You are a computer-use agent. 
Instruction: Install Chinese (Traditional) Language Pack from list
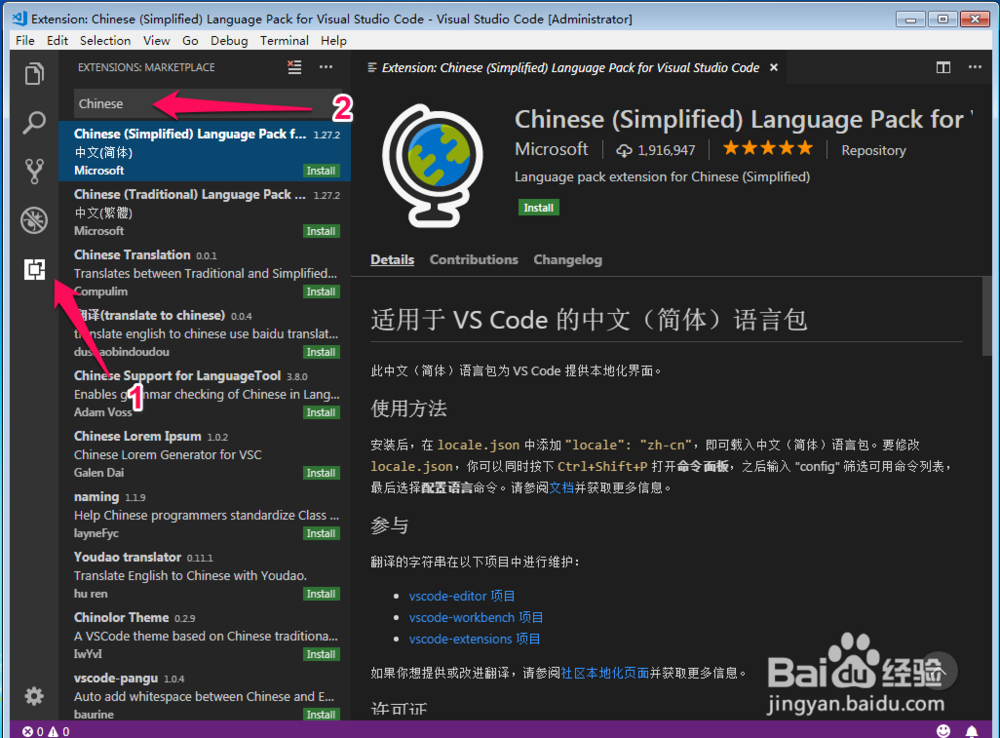pyautogui.click(x=321, y=231)
